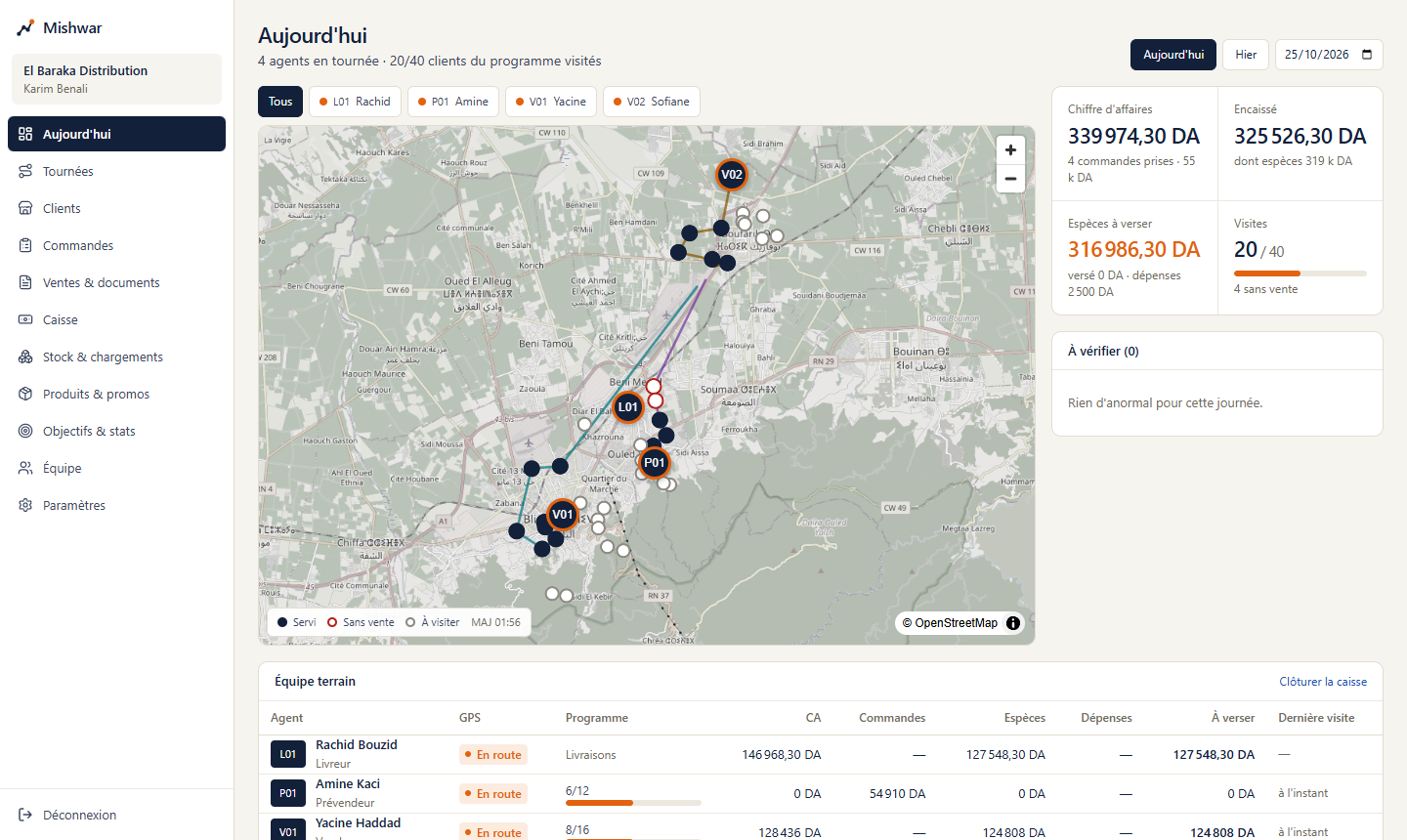The width and height of the screenshot is (1407, 840).
Task: Click Clôturer la caisse link
Action: click(x=1323, y=682)
